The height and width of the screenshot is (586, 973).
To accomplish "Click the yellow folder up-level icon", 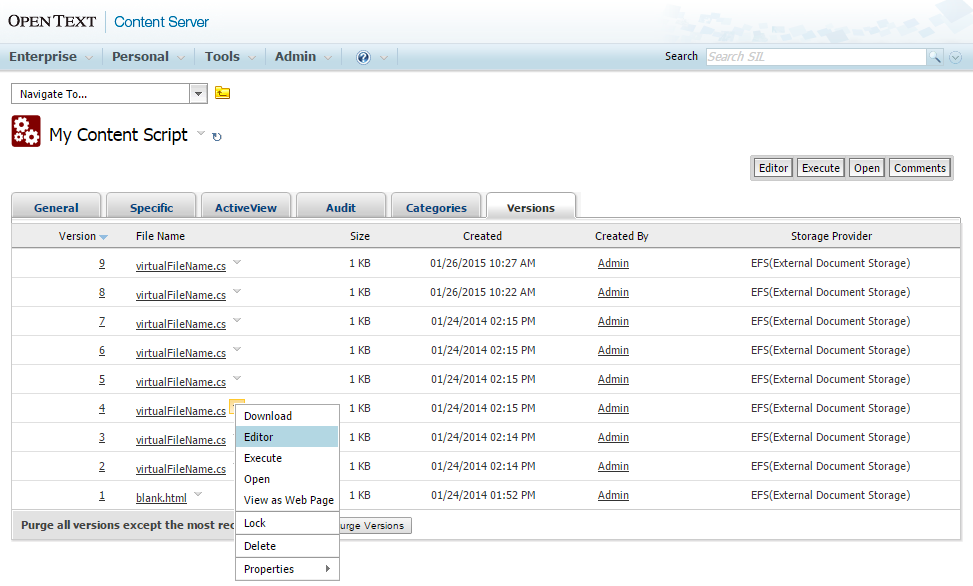I will (x=223, y=93).
